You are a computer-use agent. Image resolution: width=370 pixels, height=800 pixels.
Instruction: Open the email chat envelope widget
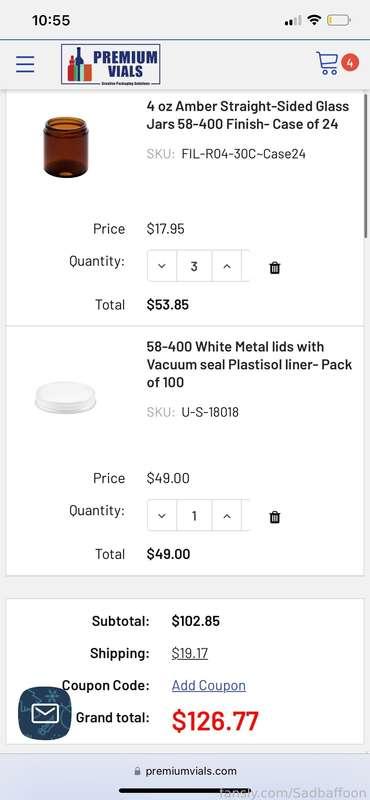coord(45,713)
